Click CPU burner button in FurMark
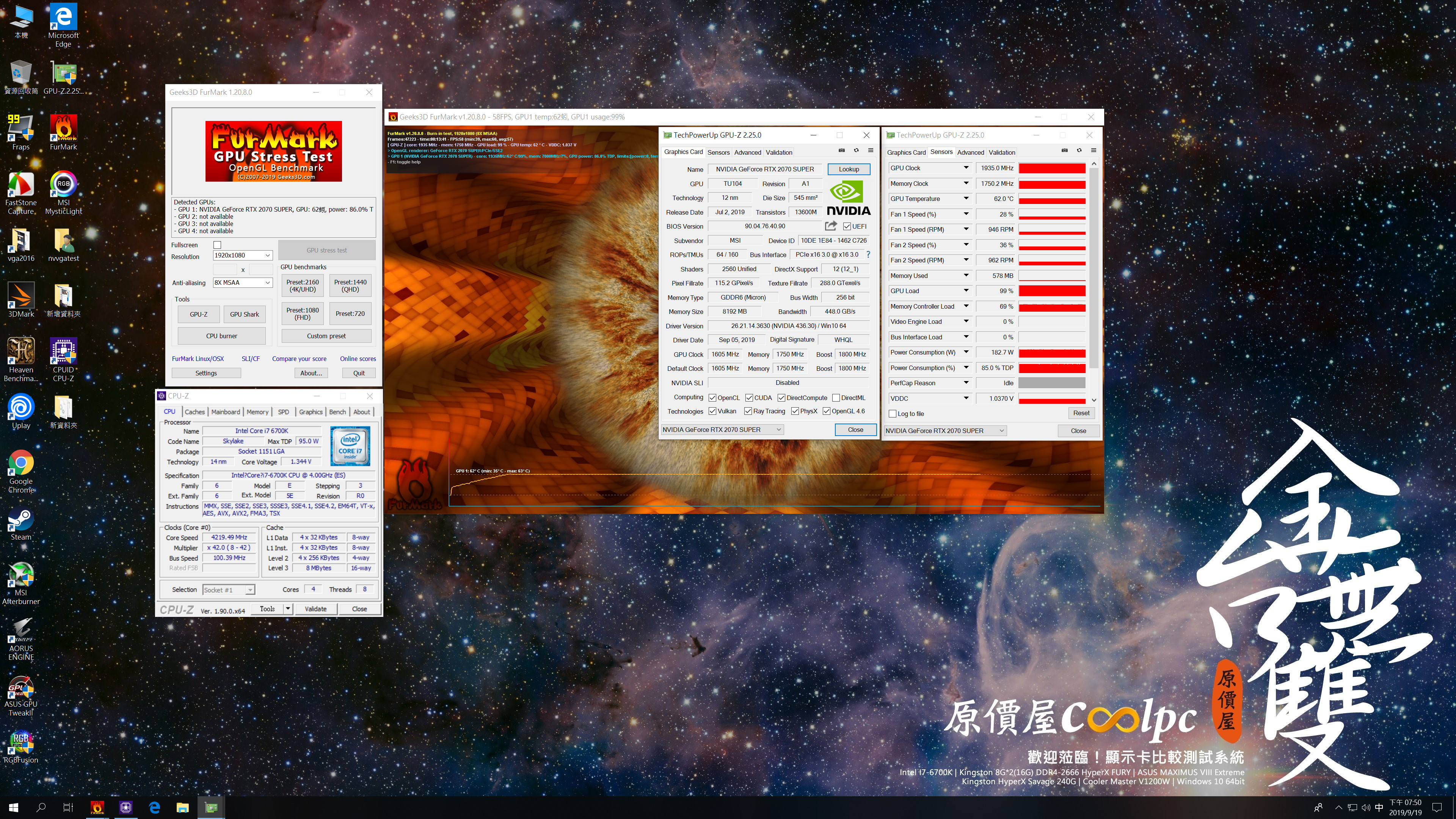 (x=221, y=336)
